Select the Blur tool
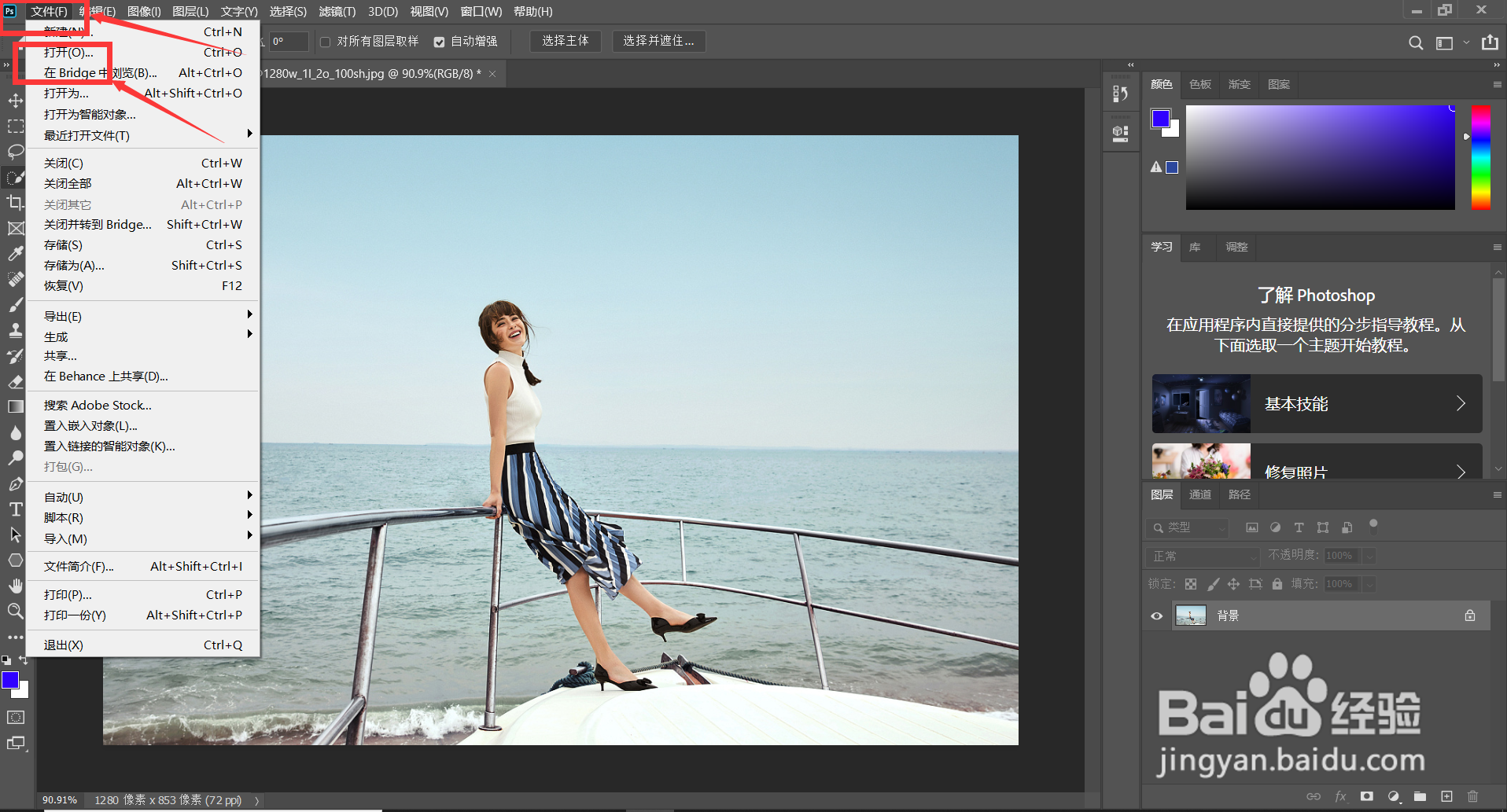The image size is (1507, 812). click(x=16, y=433)
